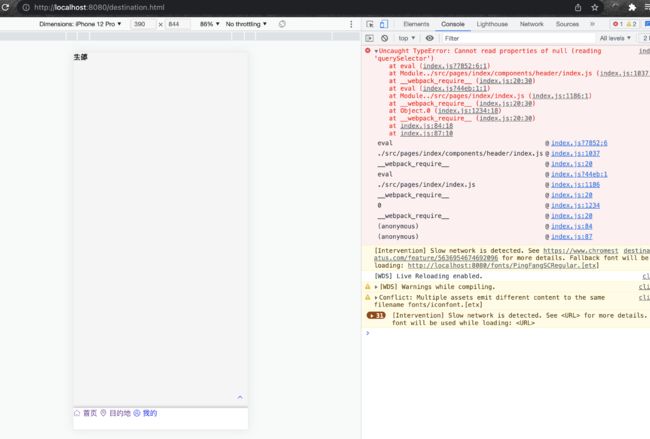Collapse the Uncaught TypeError stack trace
Screen dimensions: 650x439
[x=376, y=50]
